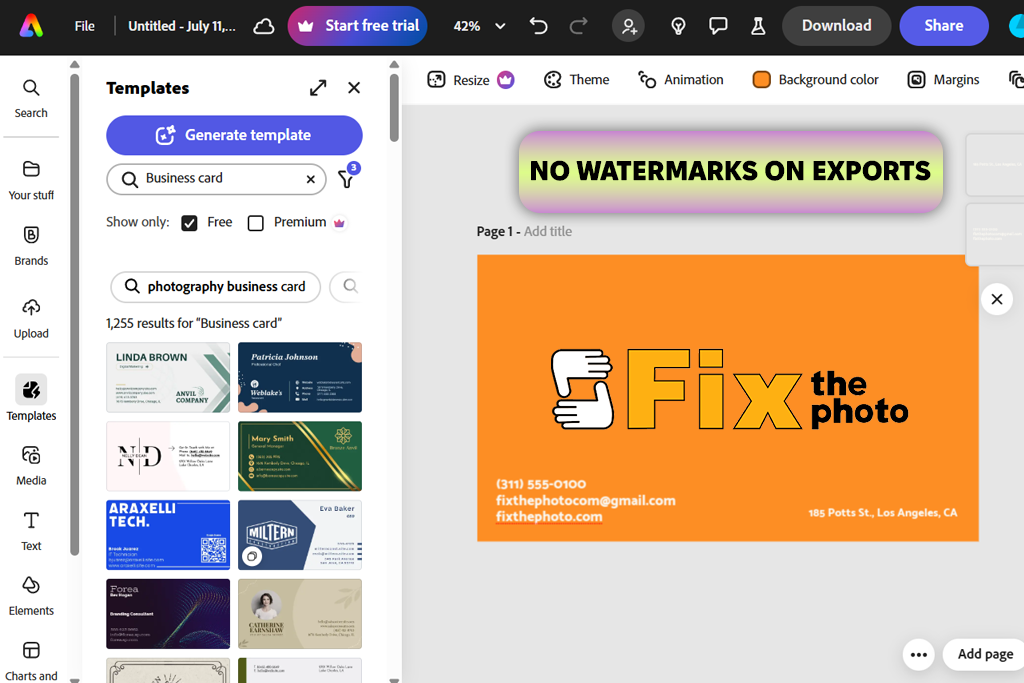Open the template filters icon
1024x683 pixels.
click(x=346, y=178)
